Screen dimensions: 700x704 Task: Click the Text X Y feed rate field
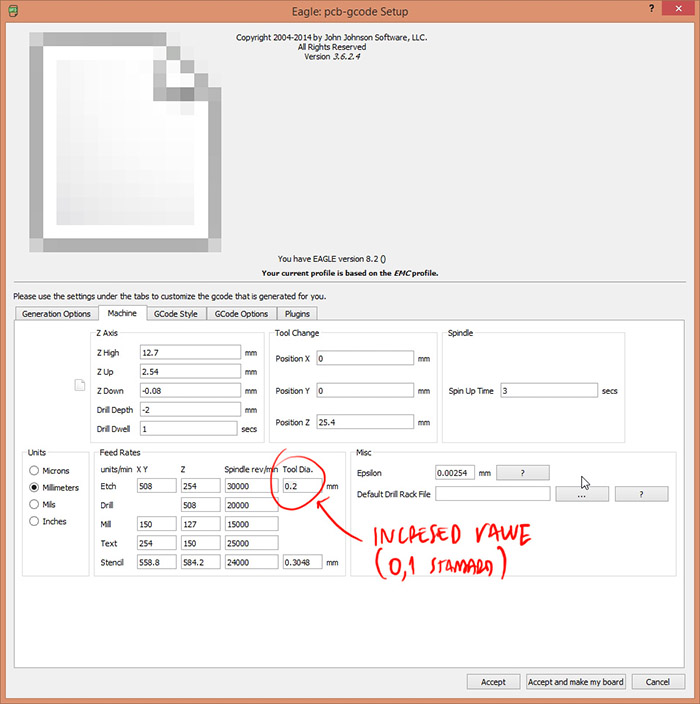pyautogui.click(x=157, y=543)
